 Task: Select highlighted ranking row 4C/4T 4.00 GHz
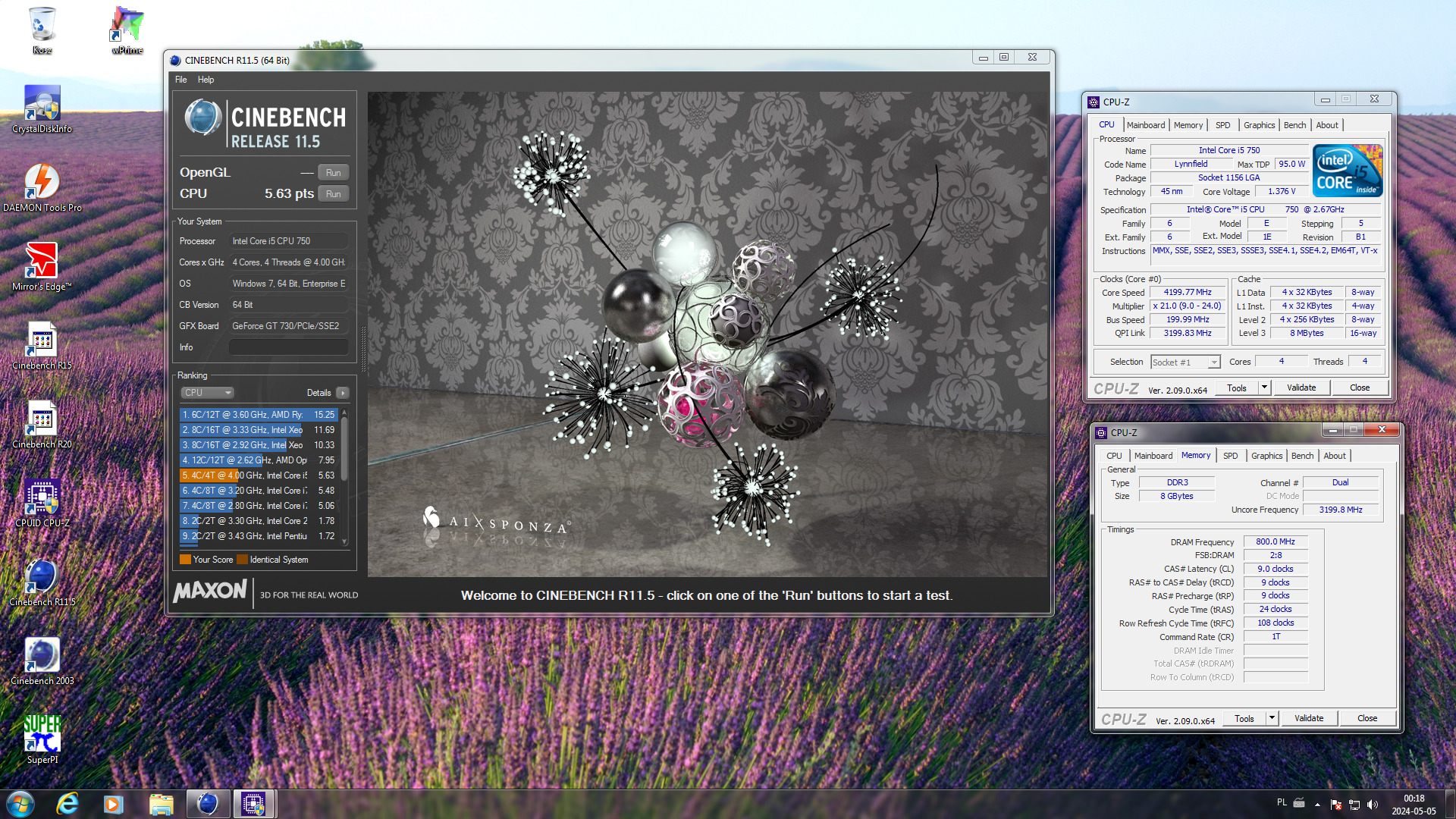[x=259, y=475]
